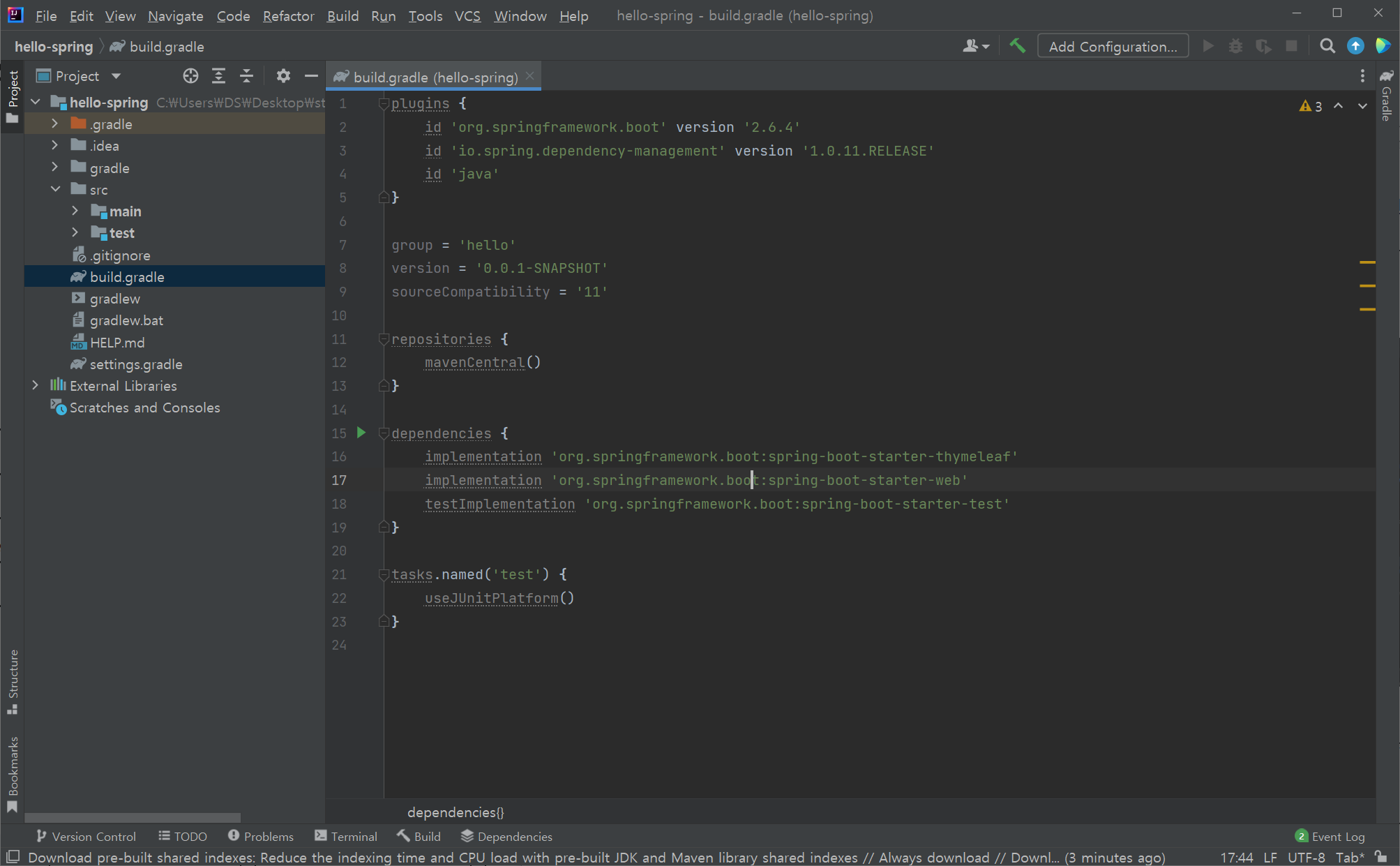Click the Search Everywhere magnifier icon
The width and height of the screenshot is (1400, 866).
pos(1327,46)
